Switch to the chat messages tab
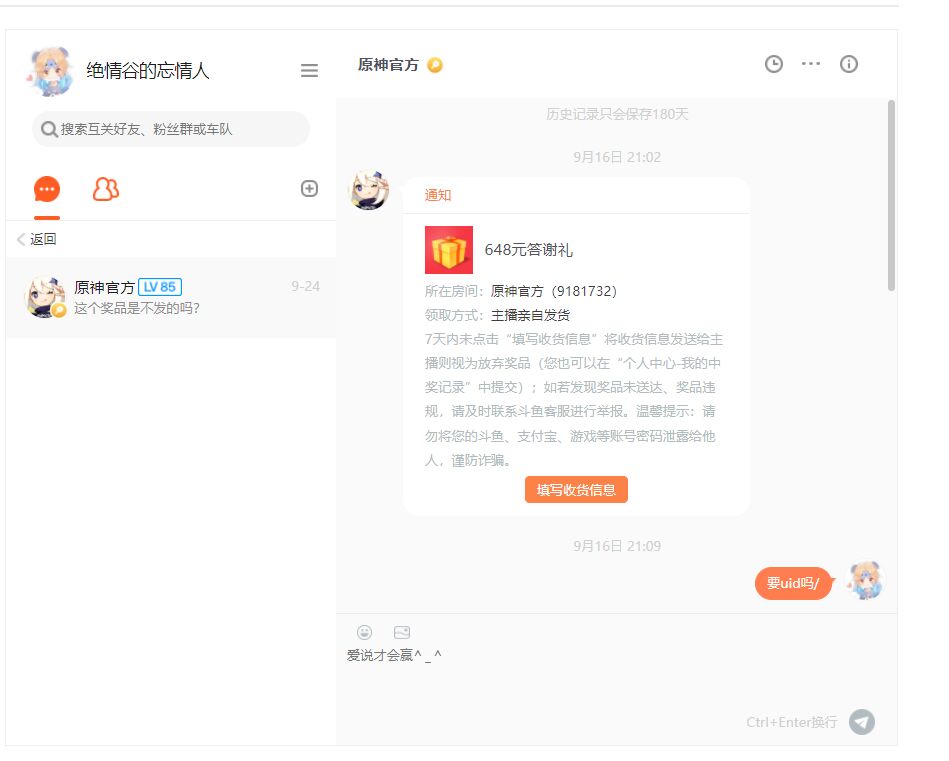The image size is (949, 761). 47,189
